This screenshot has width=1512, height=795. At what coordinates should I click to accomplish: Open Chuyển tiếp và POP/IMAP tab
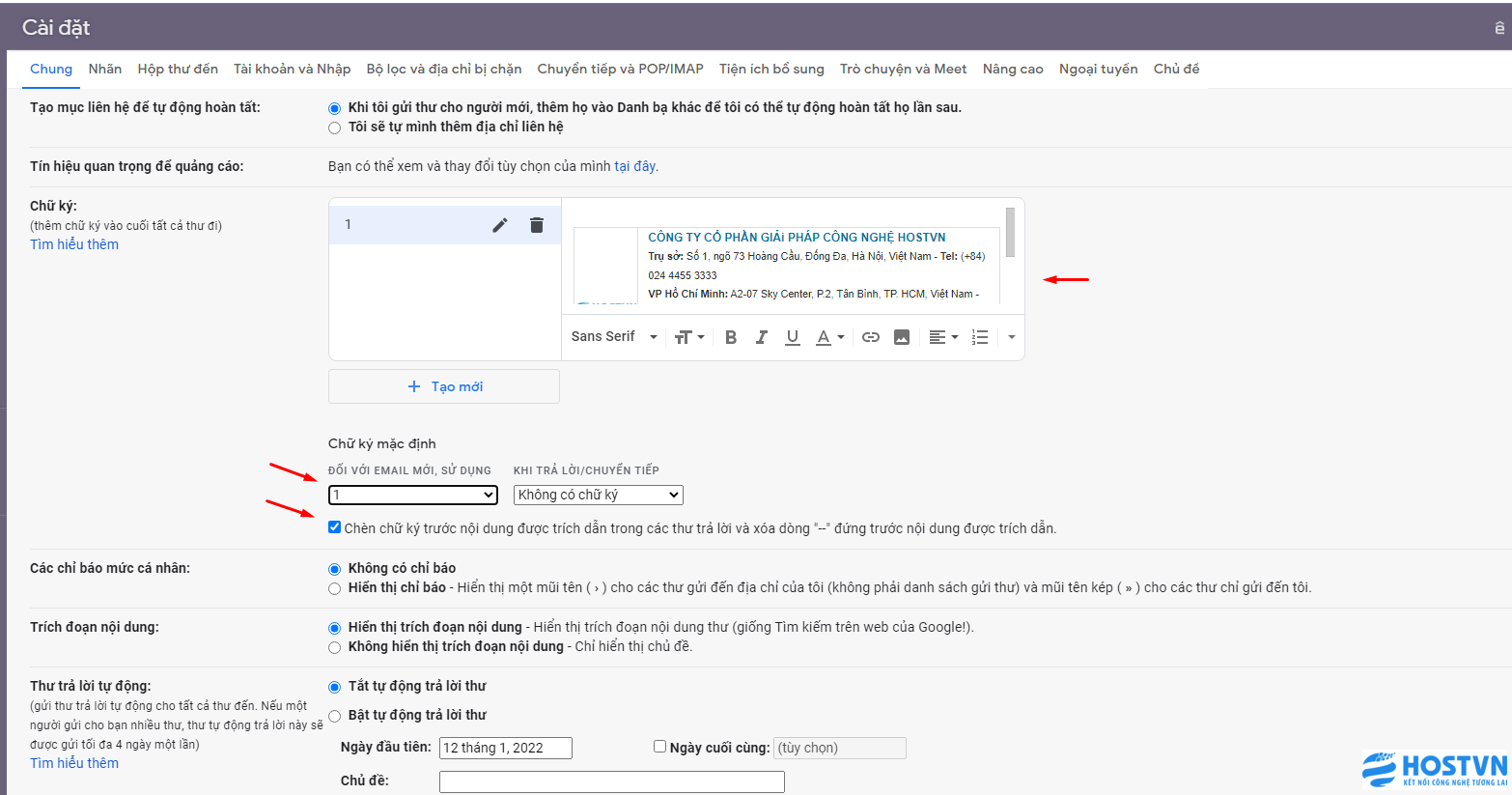pos(621,69)
